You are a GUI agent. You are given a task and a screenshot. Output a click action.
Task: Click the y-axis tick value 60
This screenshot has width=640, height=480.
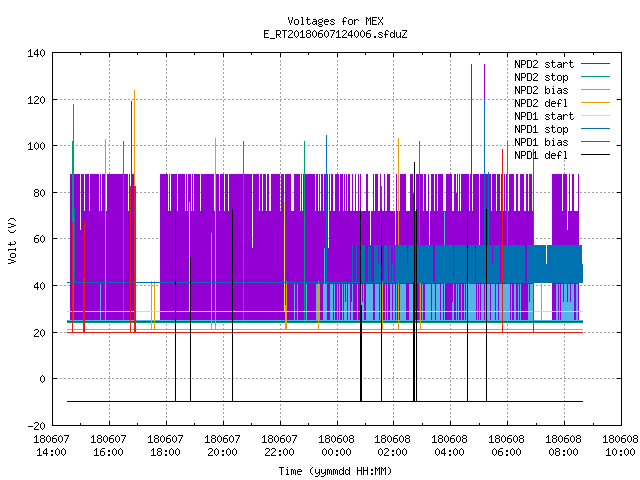point(39,239)
